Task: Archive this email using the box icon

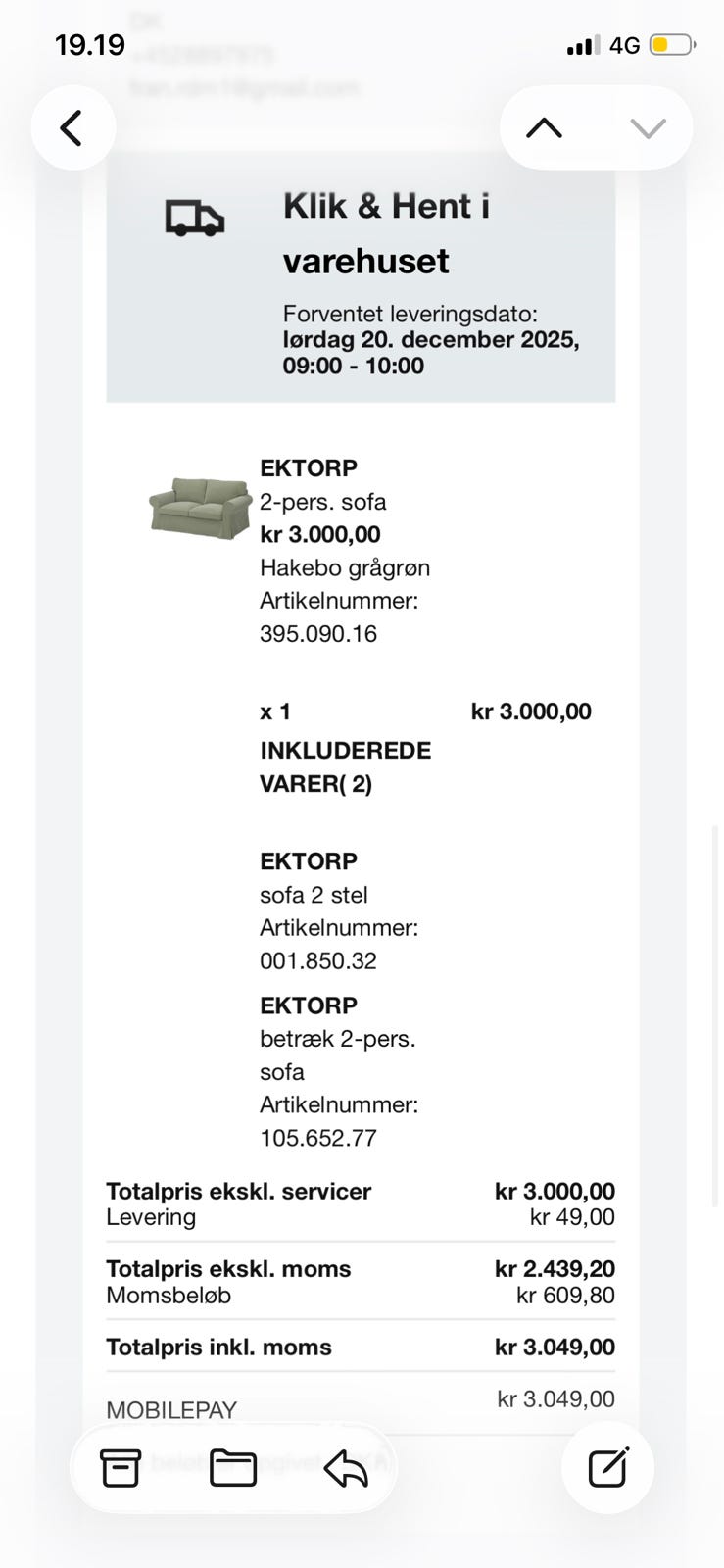Action: point(121,1467)
